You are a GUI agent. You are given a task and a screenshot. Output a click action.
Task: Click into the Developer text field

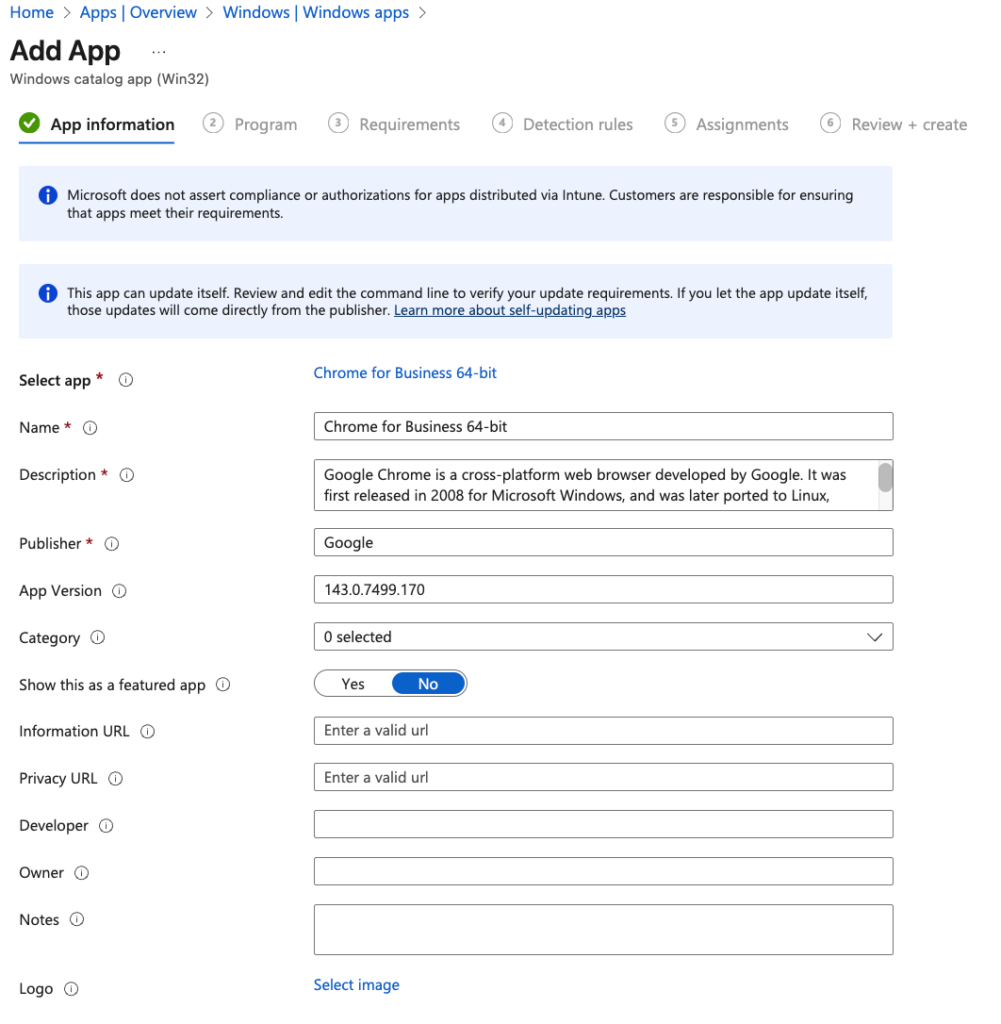[602, 825]
